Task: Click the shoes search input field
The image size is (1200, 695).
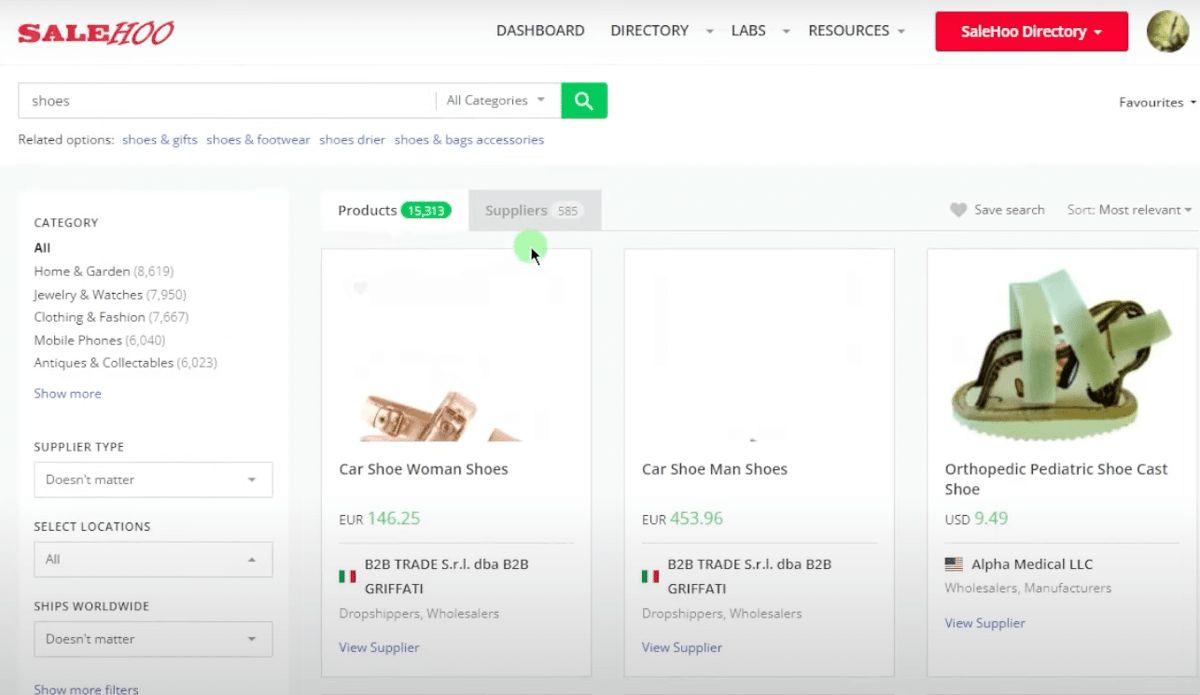Action: (x=226, y=100)
